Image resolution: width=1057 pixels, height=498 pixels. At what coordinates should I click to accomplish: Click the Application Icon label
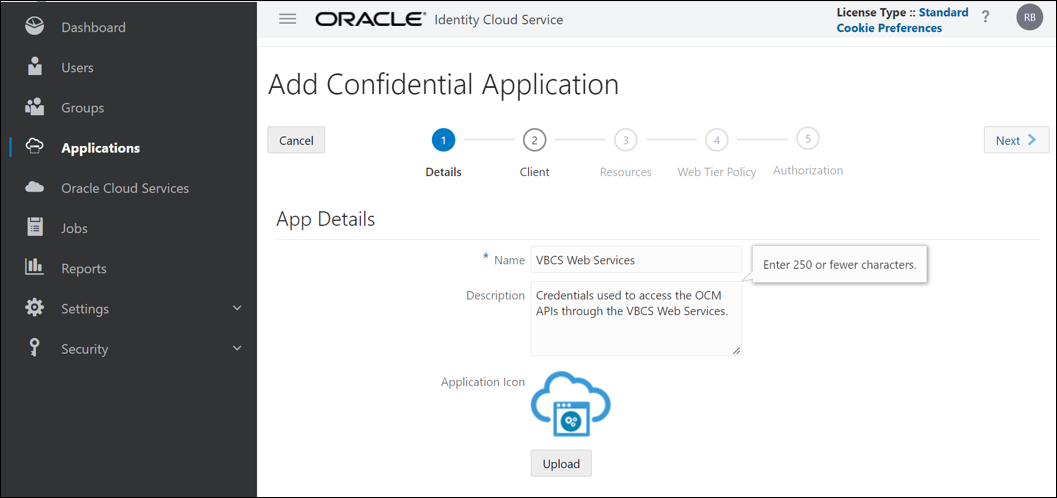click(483, 382)
